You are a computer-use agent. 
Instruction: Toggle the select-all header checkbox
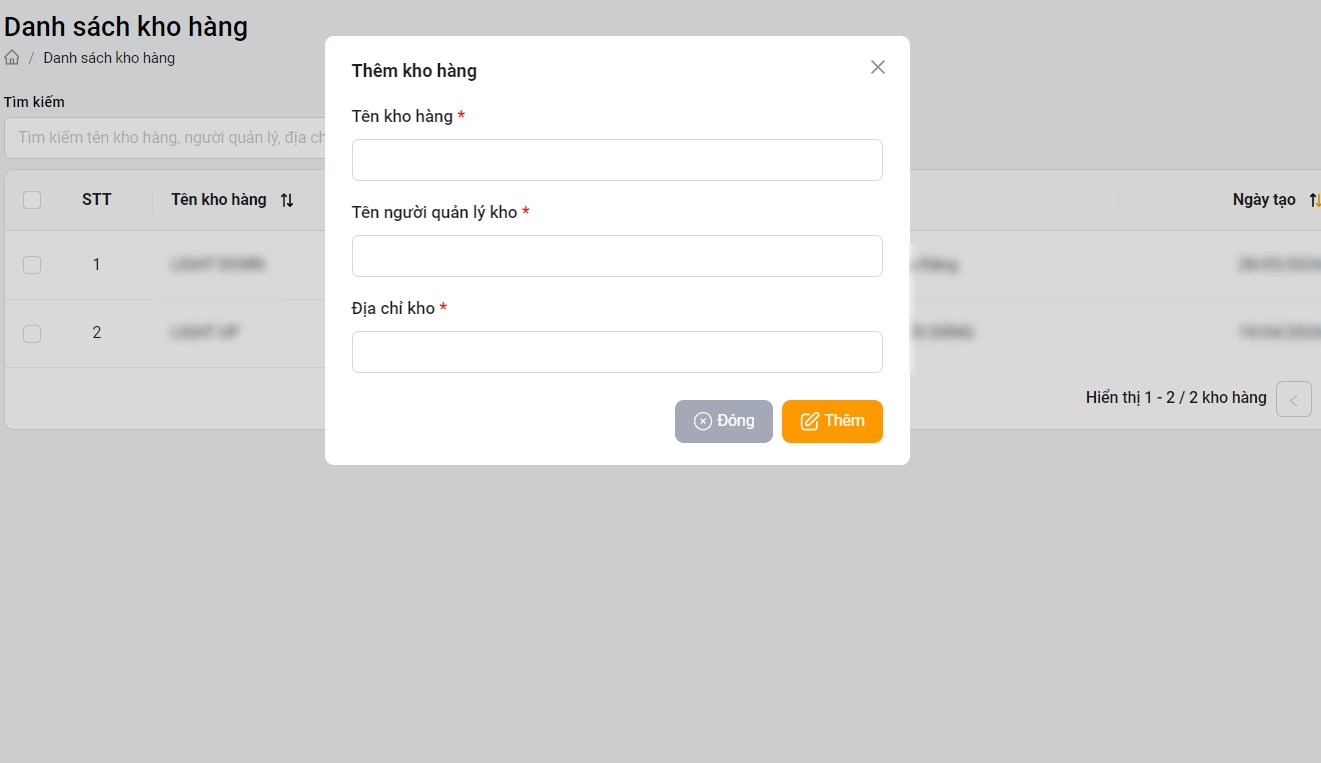[x=32, y=200]
